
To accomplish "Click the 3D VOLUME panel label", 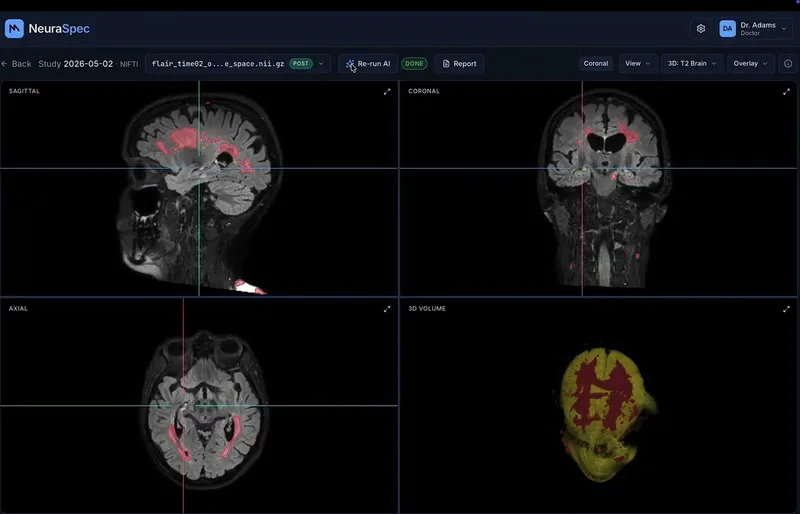I will tap(427, 308).
